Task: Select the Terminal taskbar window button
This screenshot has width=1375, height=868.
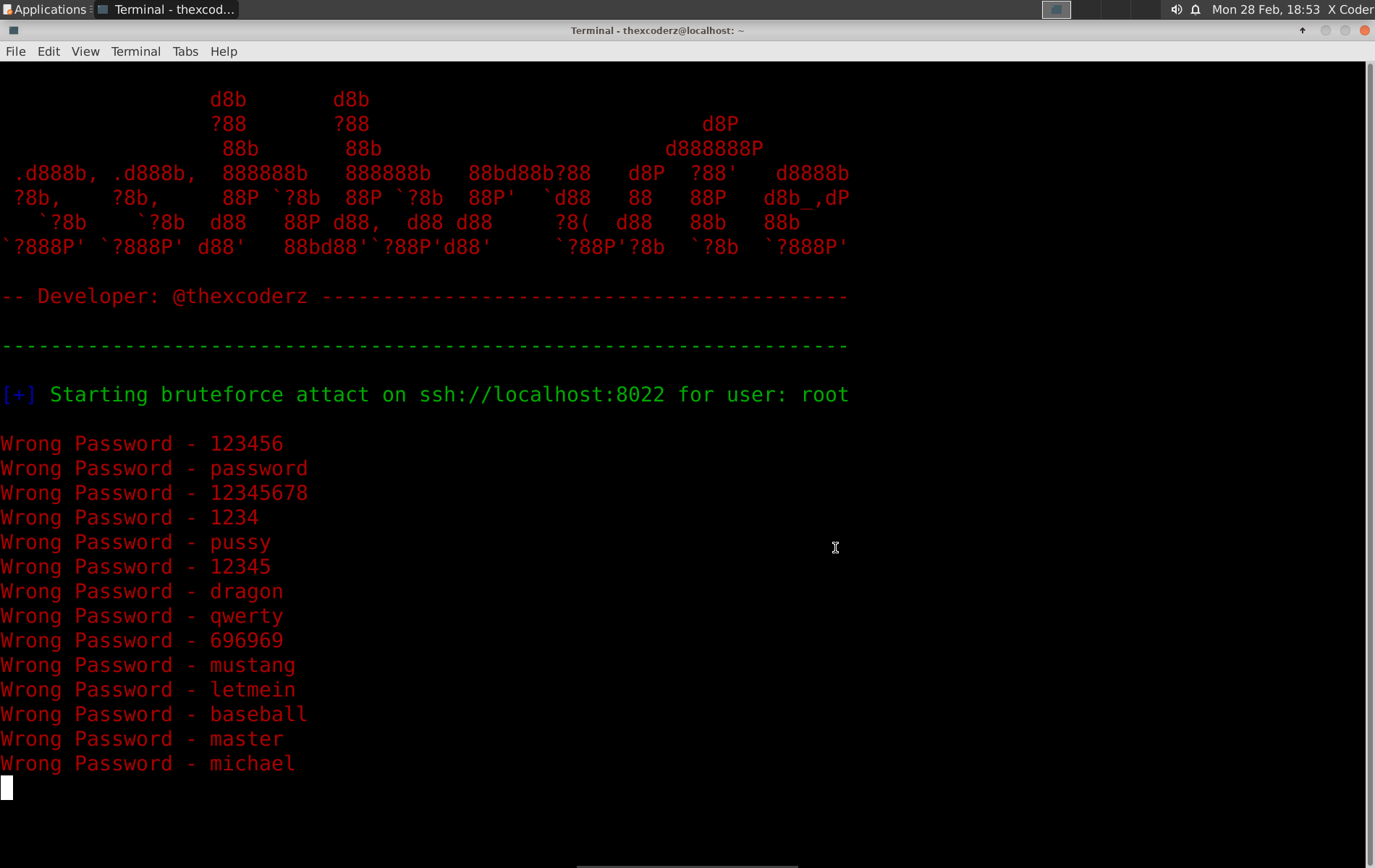Action: (166, 9)
